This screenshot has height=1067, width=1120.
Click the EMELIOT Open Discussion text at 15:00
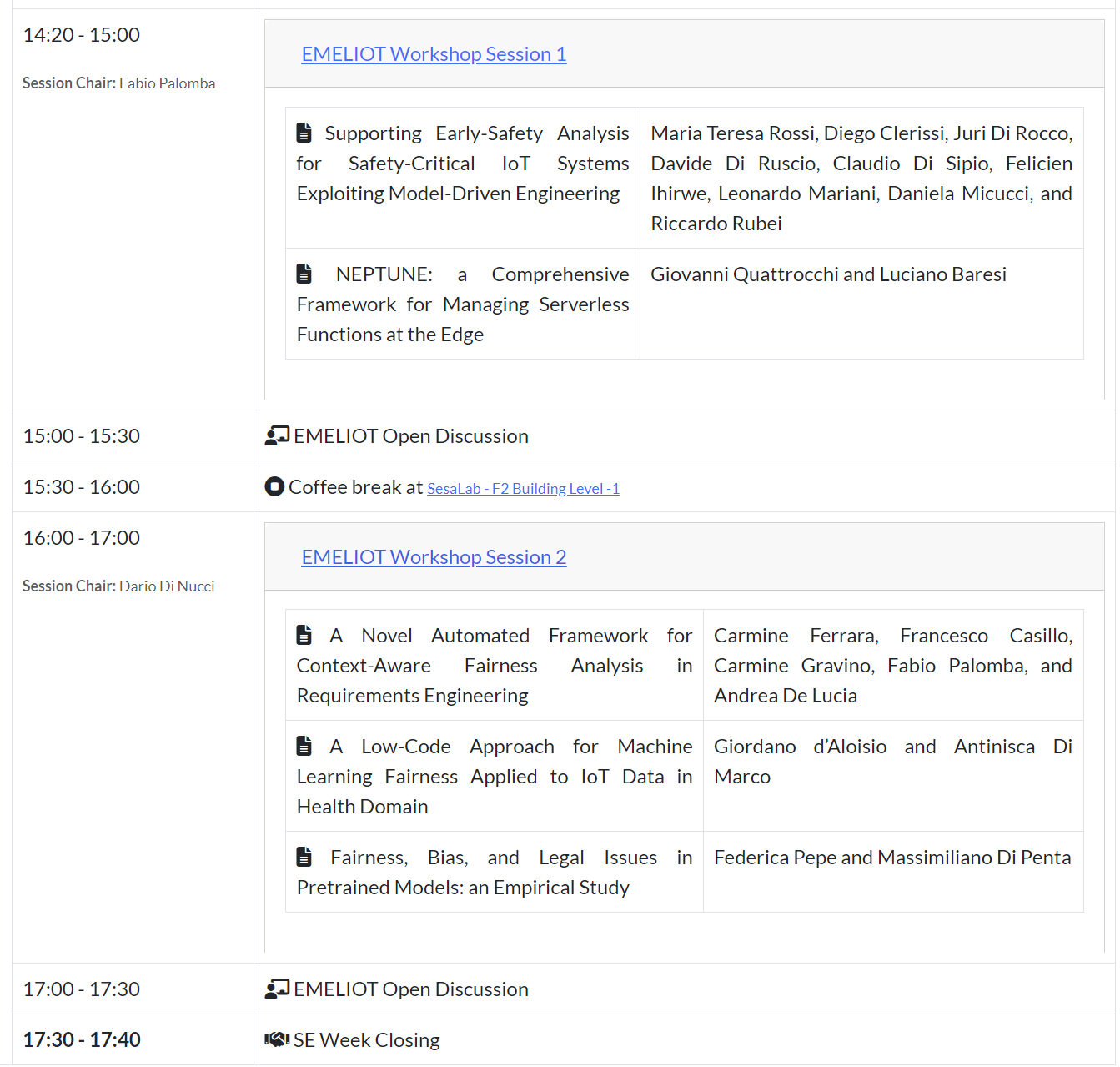[411, 436]
